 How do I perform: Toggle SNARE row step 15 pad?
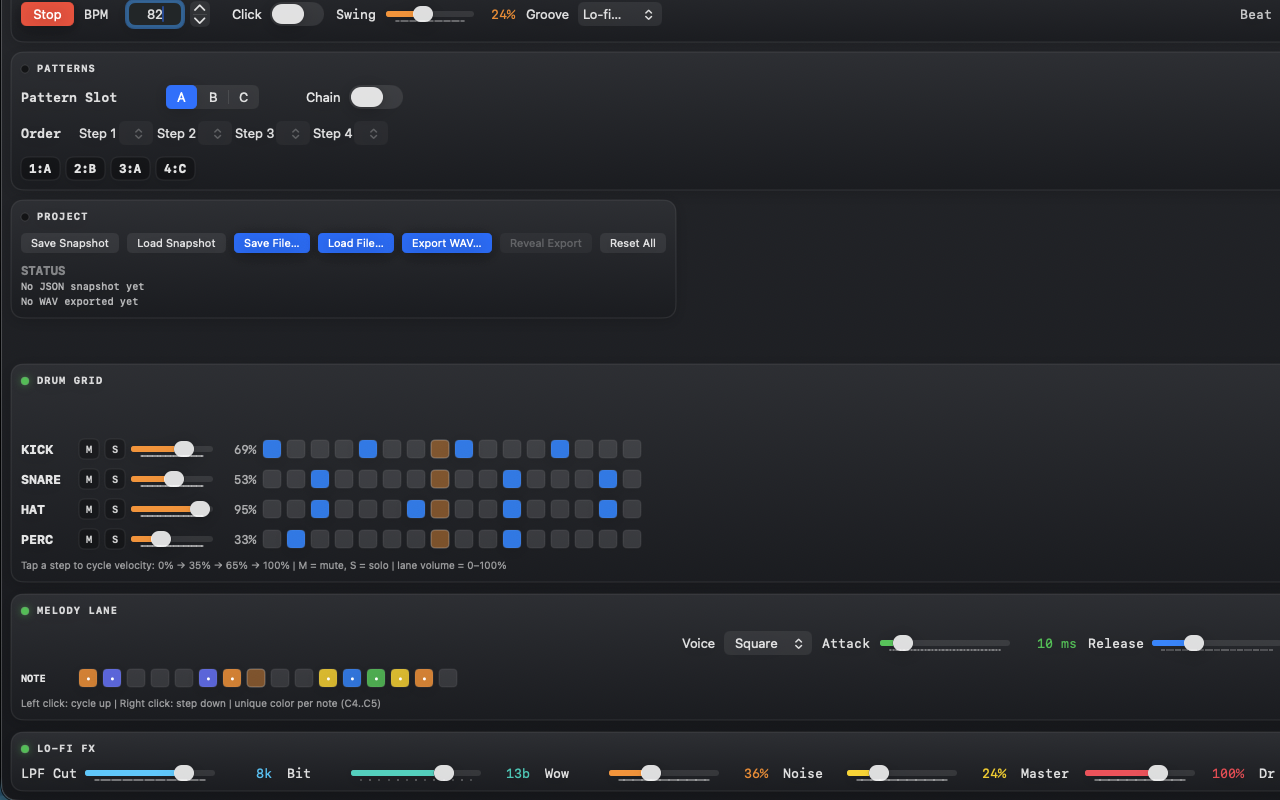click(608, 479)
